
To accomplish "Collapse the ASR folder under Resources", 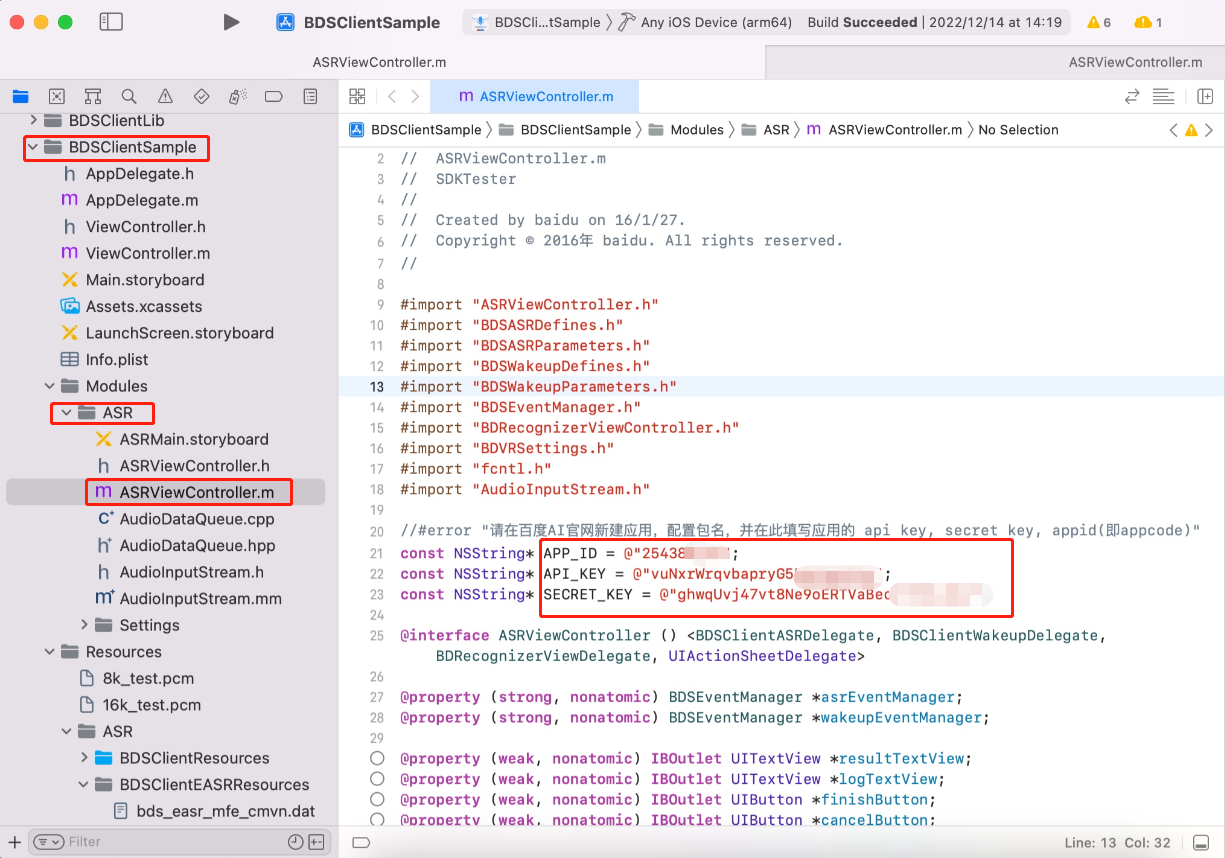I will point(67,732).
